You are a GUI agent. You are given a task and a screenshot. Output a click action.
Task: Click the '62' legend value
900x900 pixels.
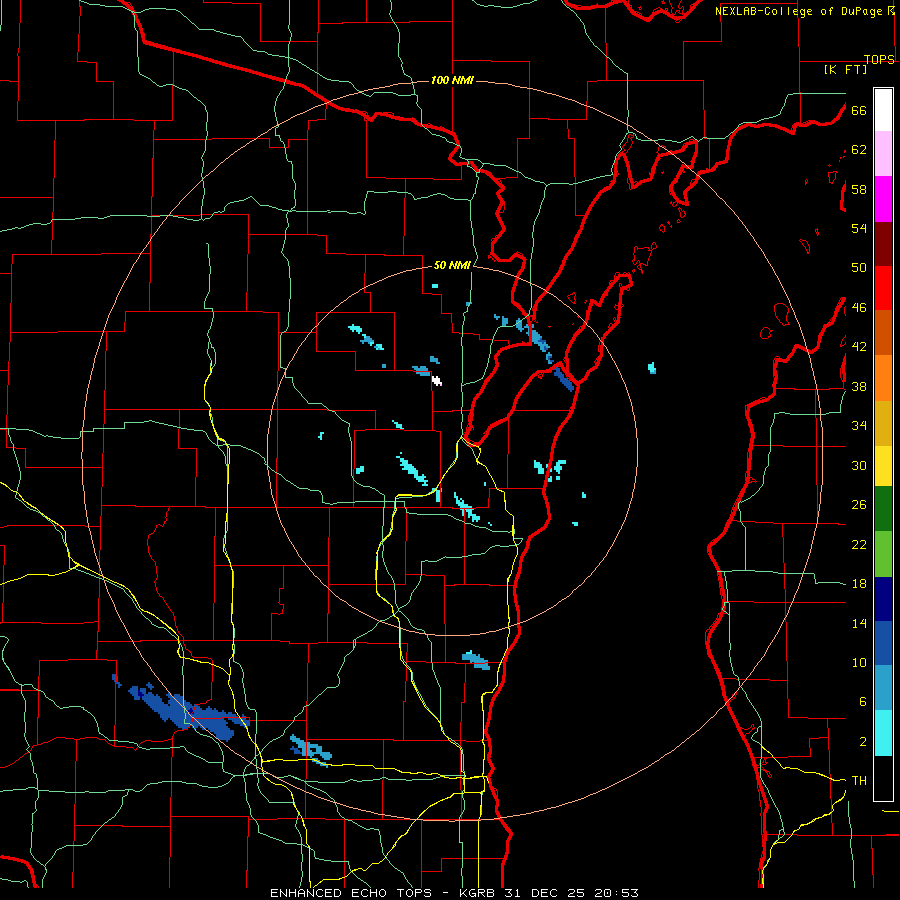pyautogui.click(x=859, y=150)
